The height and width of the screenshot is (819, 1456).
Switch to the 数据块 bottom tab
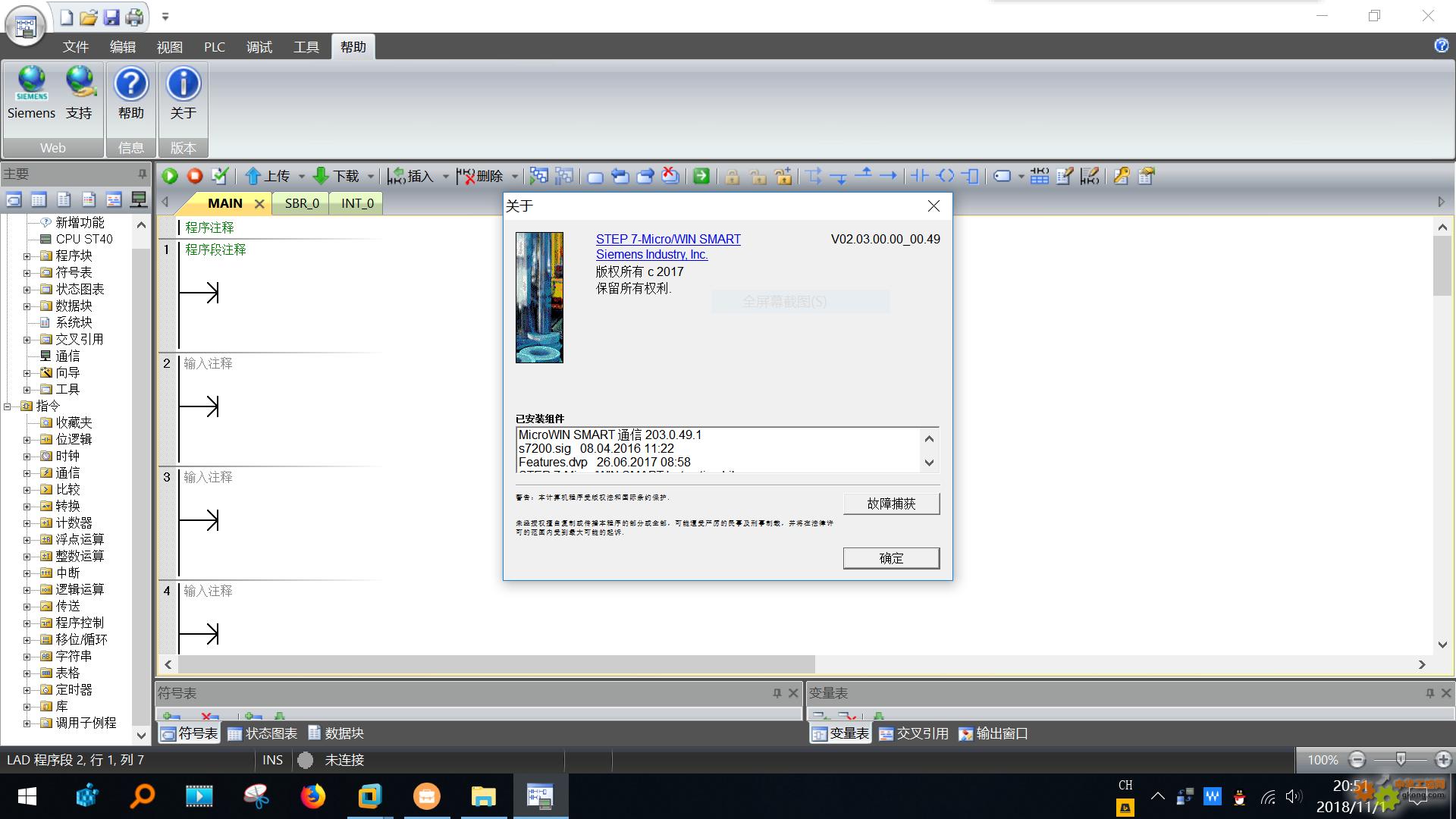[x=336, y=733]
